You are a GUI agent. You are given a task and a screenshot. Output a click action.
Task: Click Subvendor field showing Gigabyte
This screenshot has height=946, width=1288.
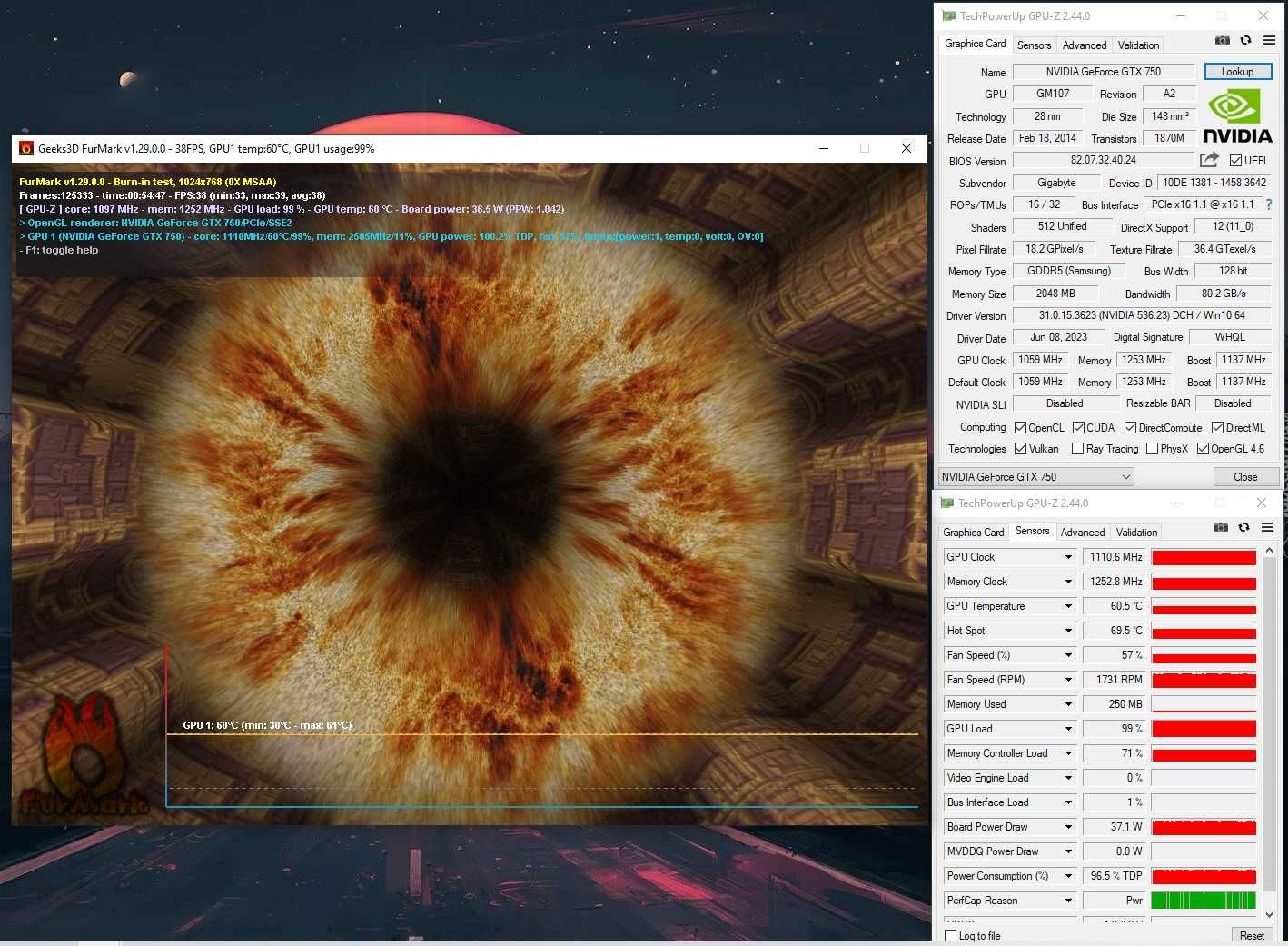1056,183
